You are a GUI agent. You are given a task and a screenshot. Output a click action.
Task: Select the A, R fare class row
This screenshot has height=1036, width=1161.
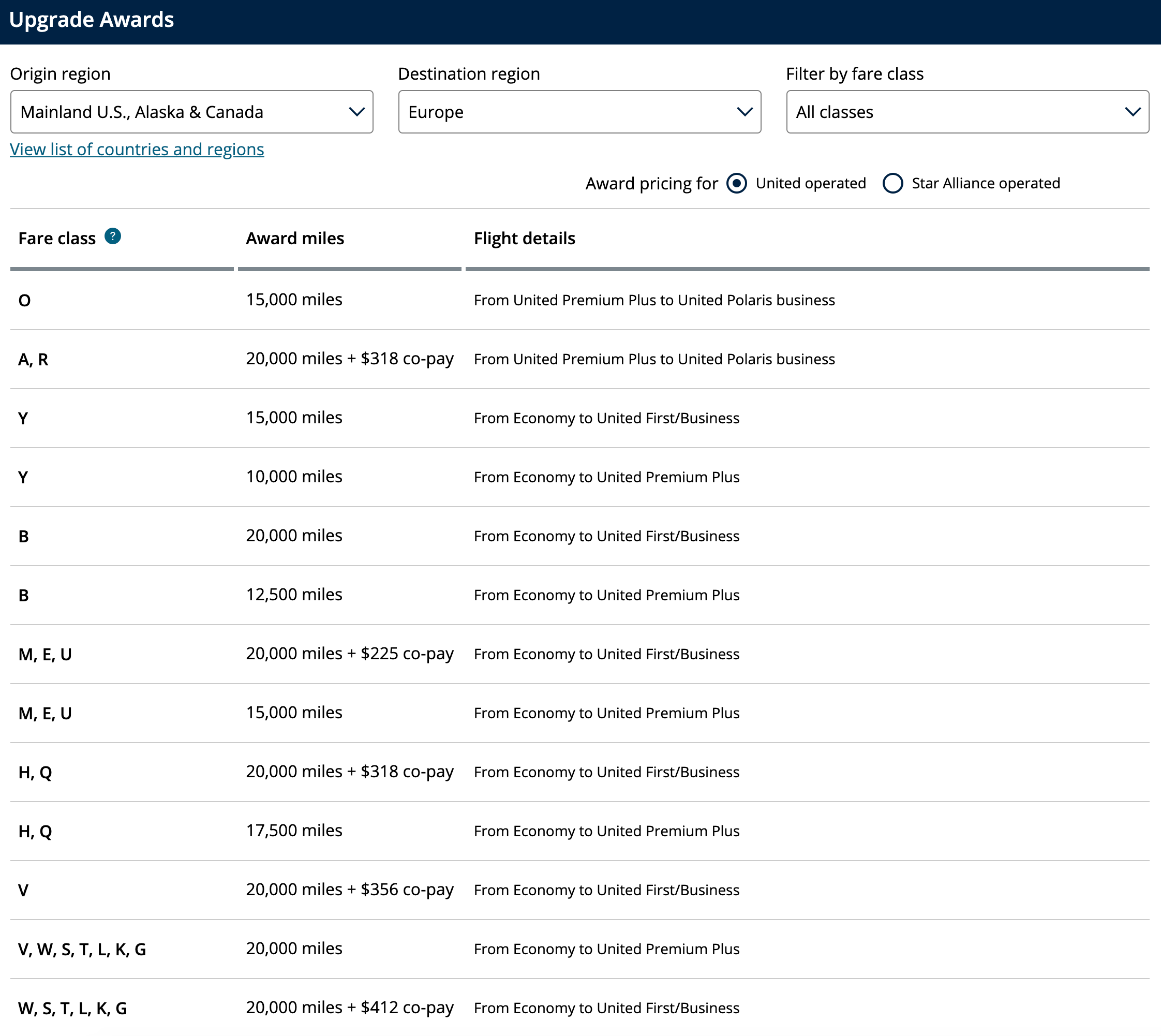point(33,359)
